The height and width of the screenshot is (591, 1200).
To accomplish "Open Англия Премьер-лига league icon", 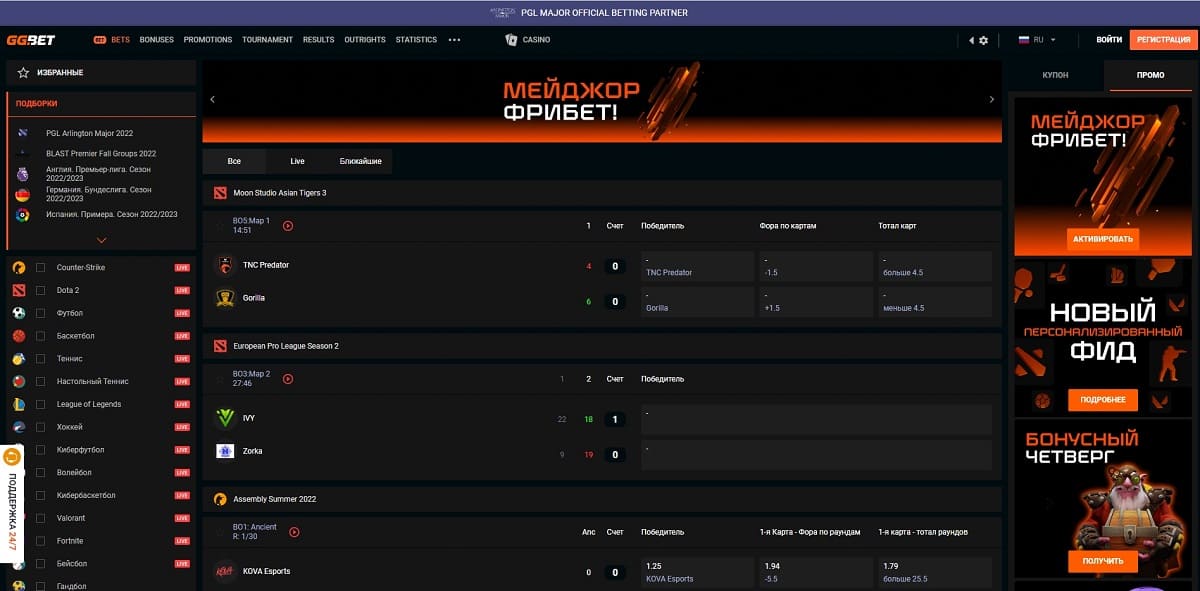I will [23, 174].
